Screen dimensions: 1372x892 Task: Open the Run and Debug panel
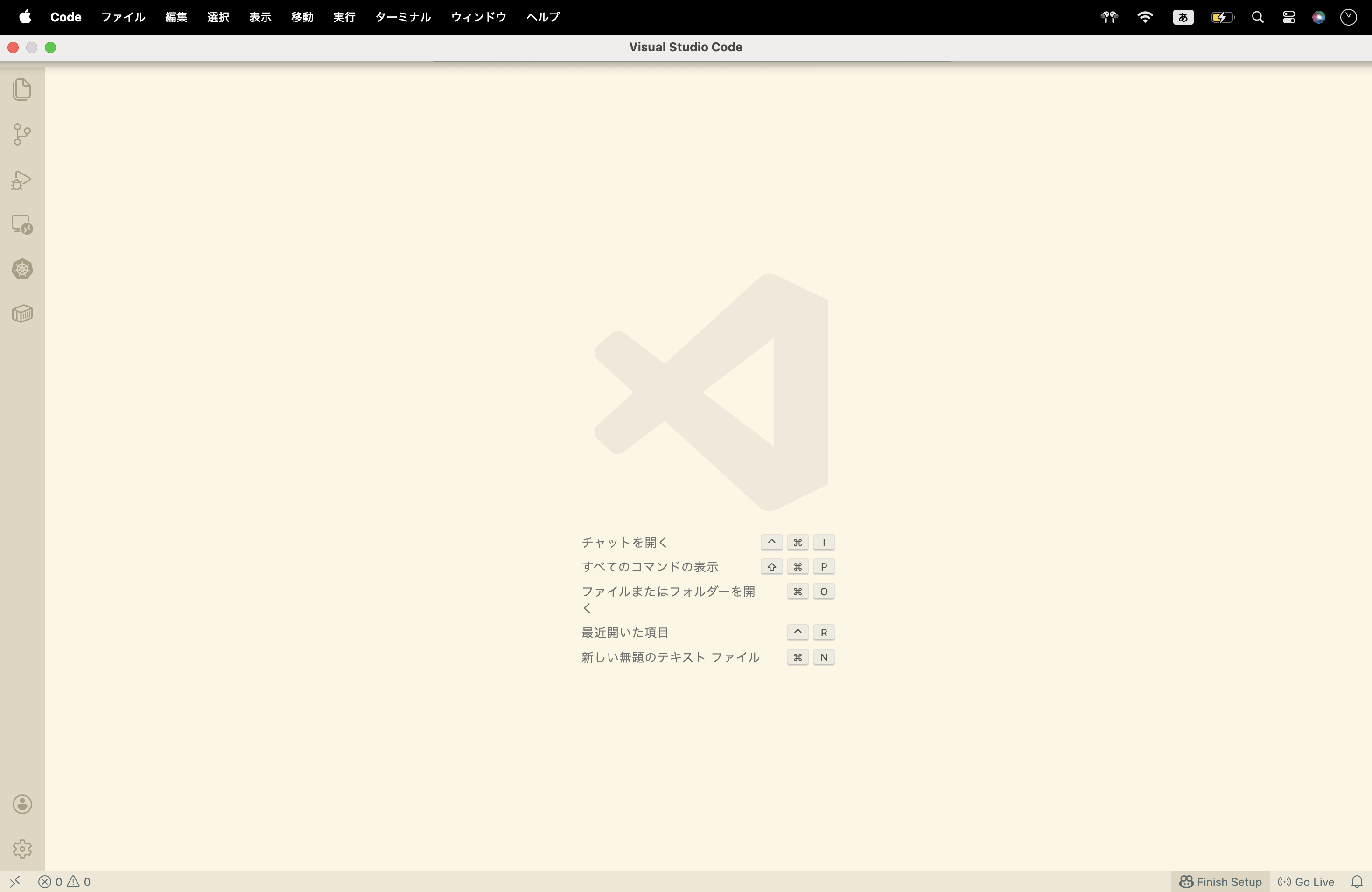click(22, 180)
